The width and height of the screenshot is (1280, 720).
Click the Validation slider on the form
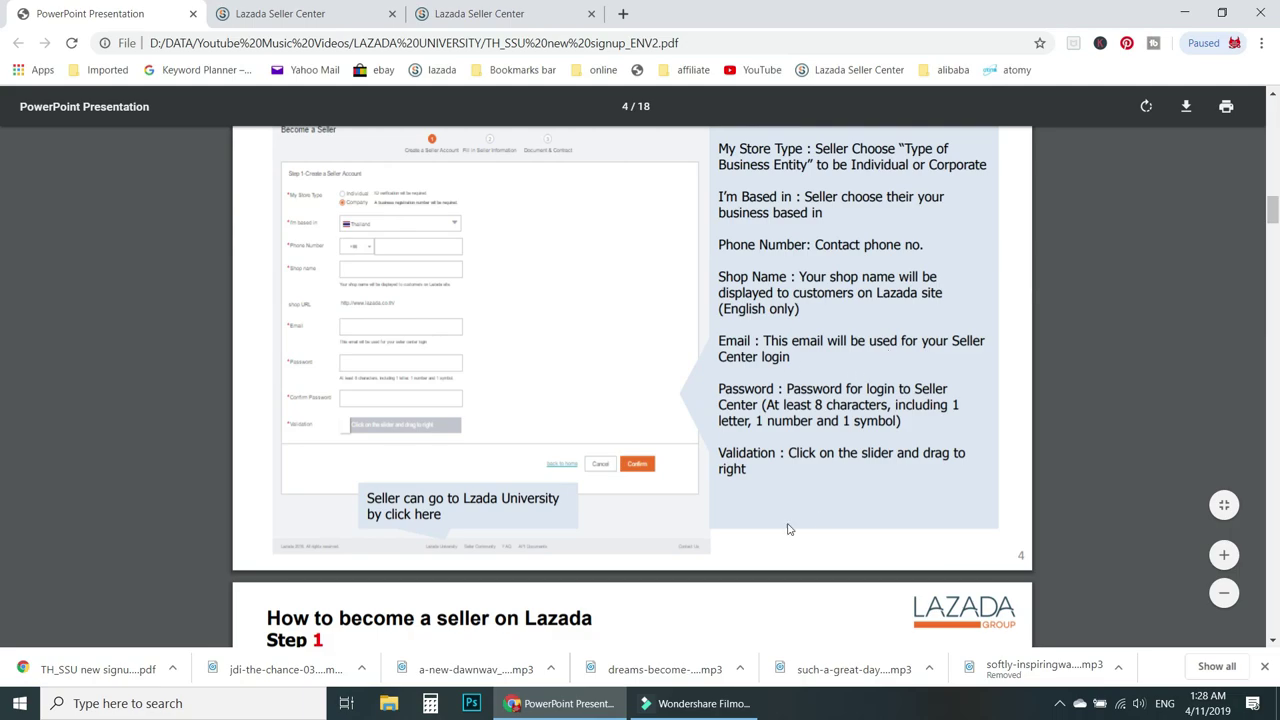click(403, 424)
